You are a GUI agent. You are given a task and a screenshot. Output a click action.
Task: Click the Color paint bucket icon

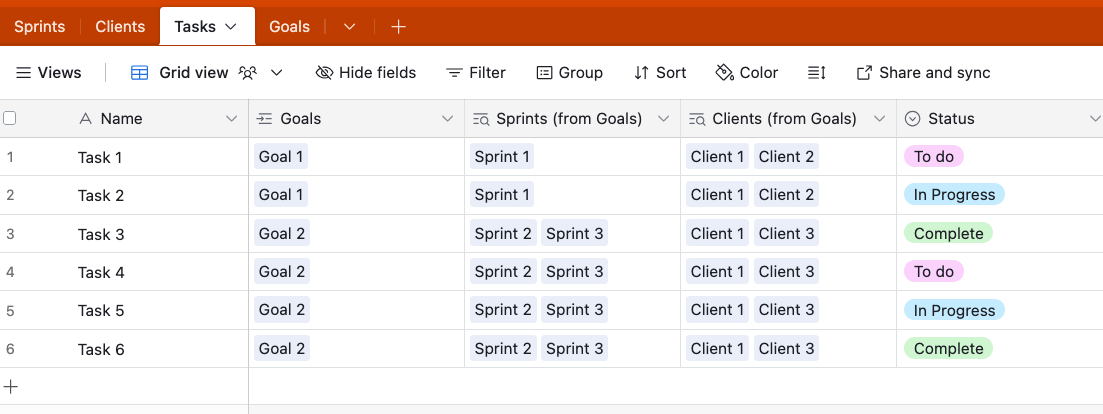pos(725,72)
